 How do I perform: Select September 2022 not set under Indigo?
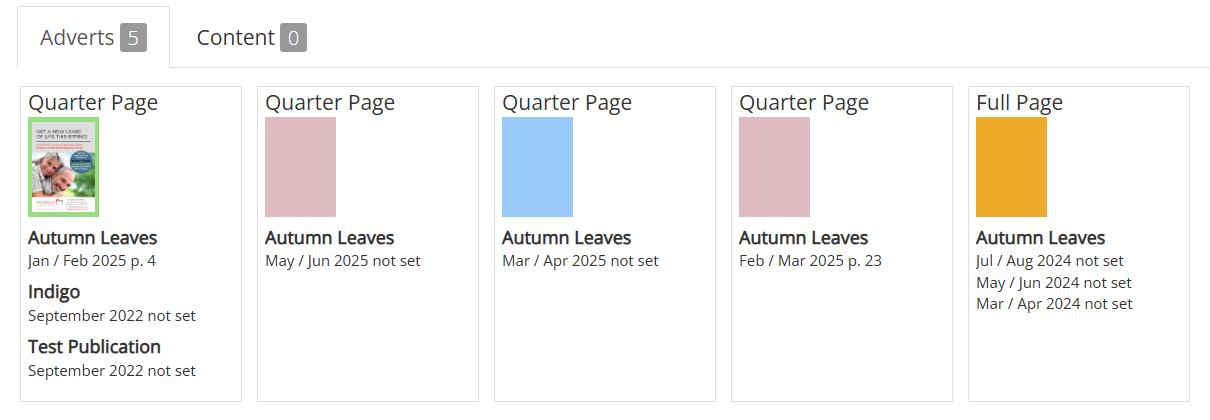point(112,316)
